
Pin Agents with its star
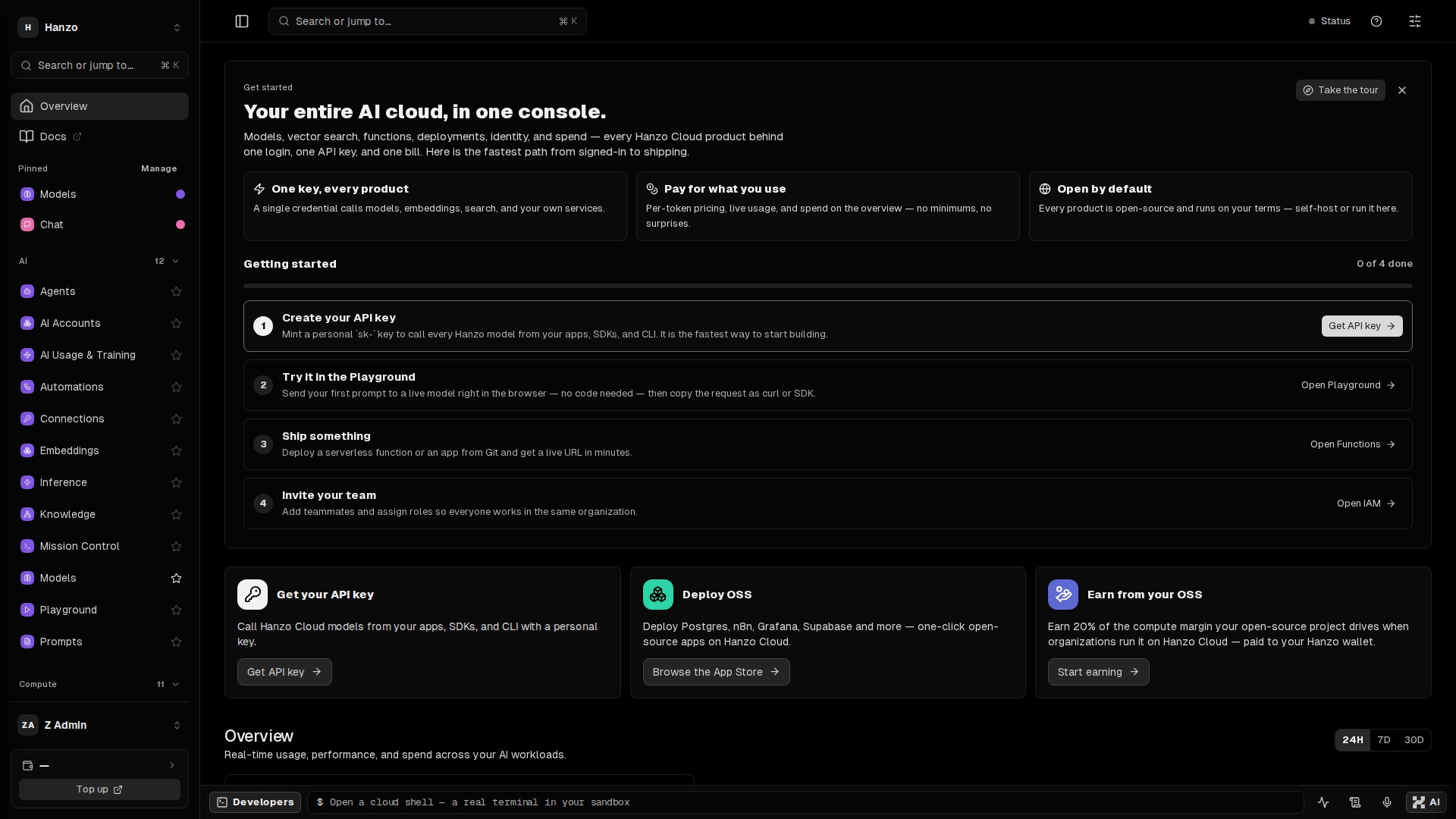(177, 291)
